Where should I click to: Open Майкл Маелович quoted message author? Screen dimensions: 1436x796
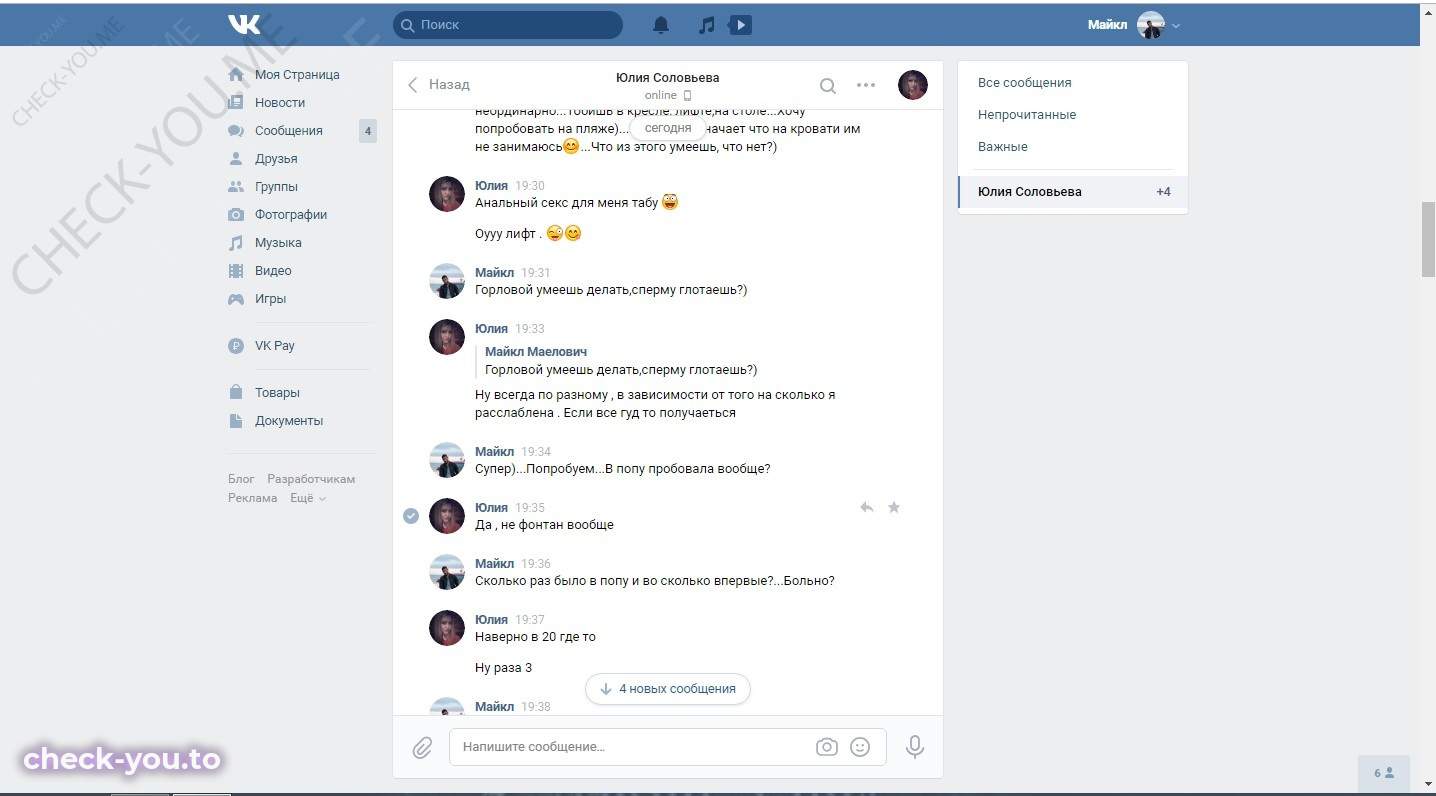click(536, 352)
